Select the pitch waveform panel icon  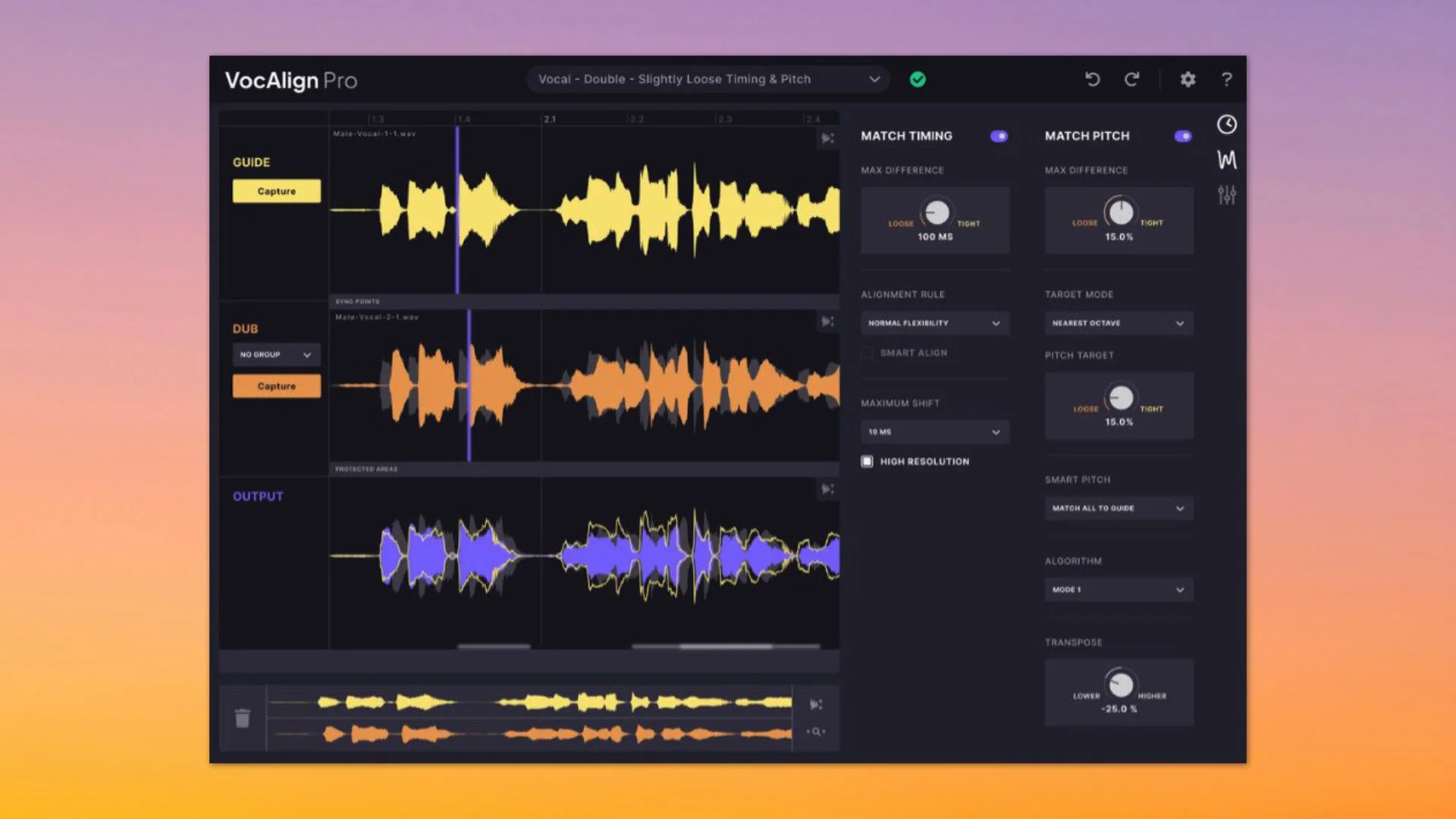point(1226,159)
